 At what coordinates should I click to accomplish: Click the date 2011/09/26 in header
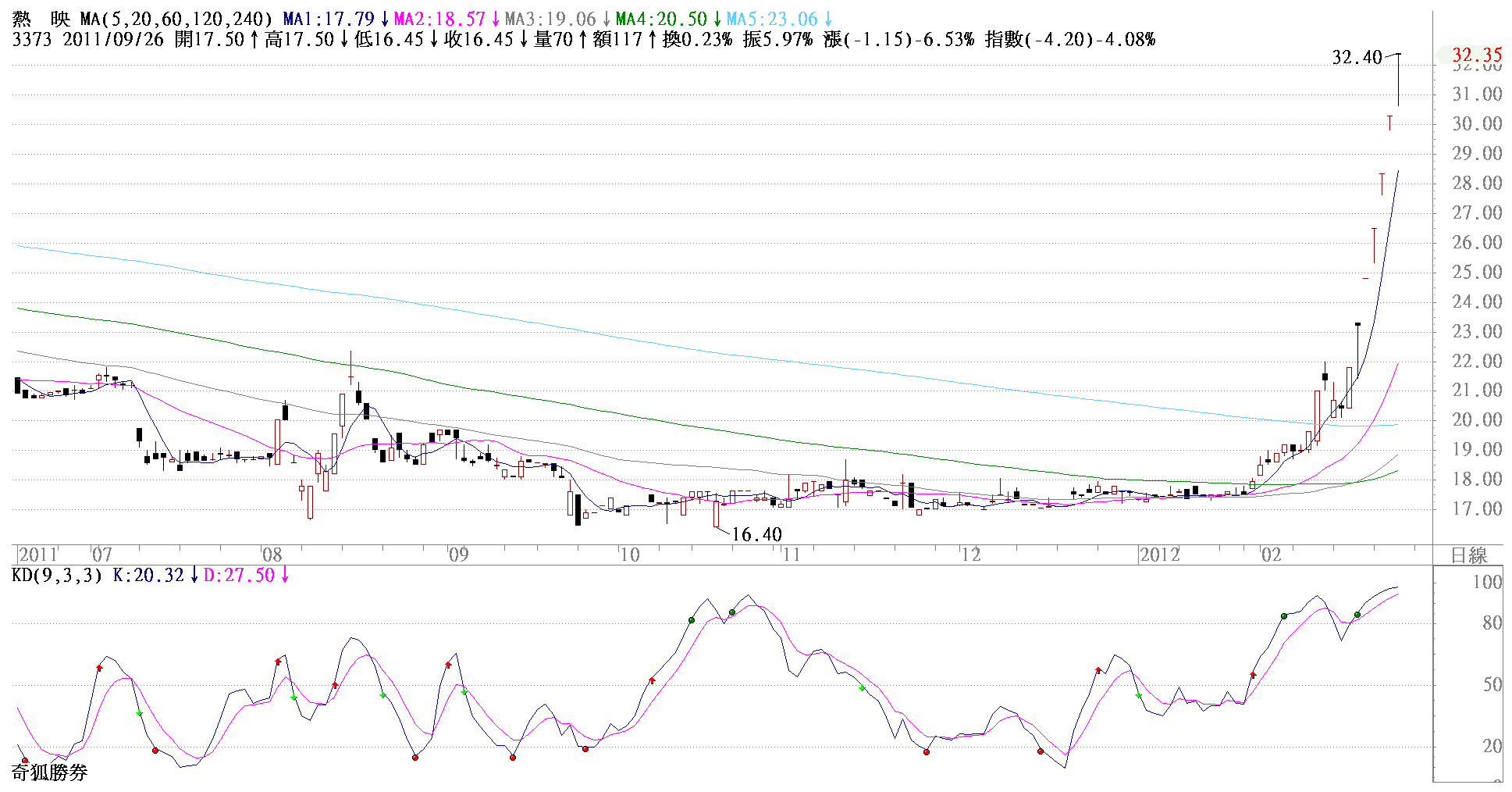[113, 39]
